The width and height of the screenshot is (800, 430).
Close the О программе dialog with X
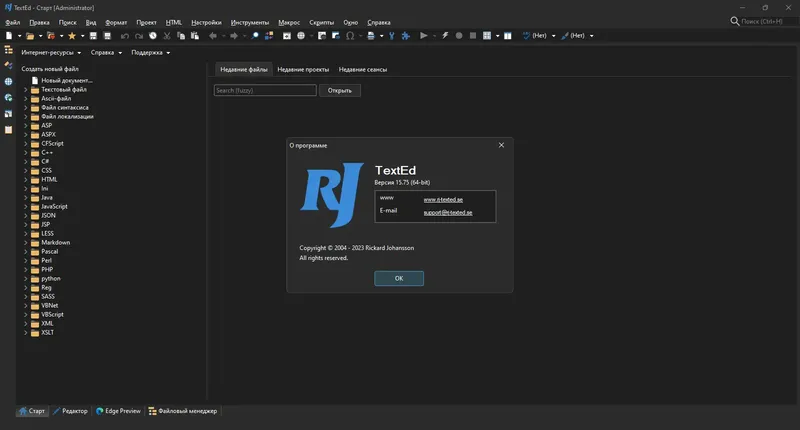tap(502, 145)
